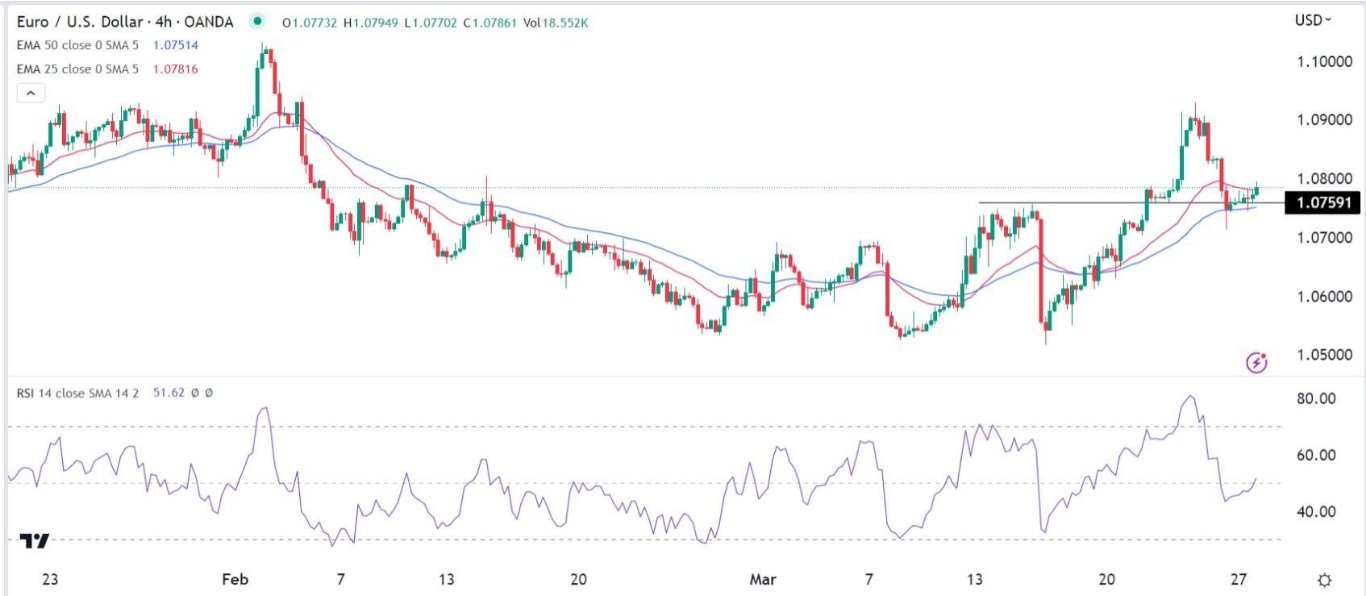
Task: Click the Feb date label on time axis
Action: coord(233,580)
